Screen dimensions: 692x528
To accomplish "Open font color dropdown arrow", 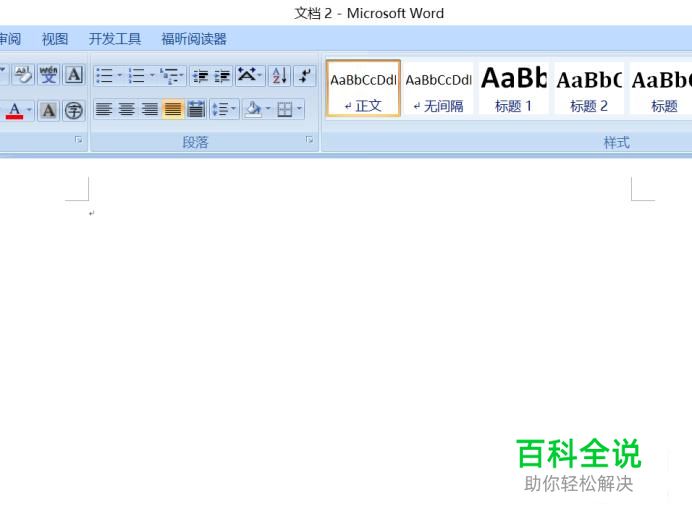I will coord(30,110).
